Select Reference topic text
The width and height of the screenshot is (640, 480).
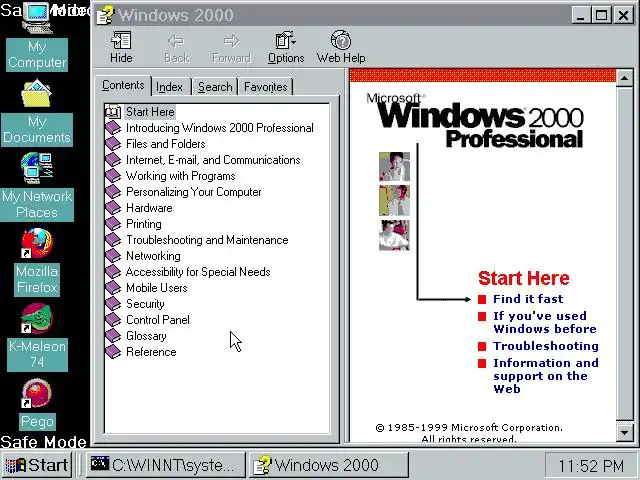(x=151, y=352)
